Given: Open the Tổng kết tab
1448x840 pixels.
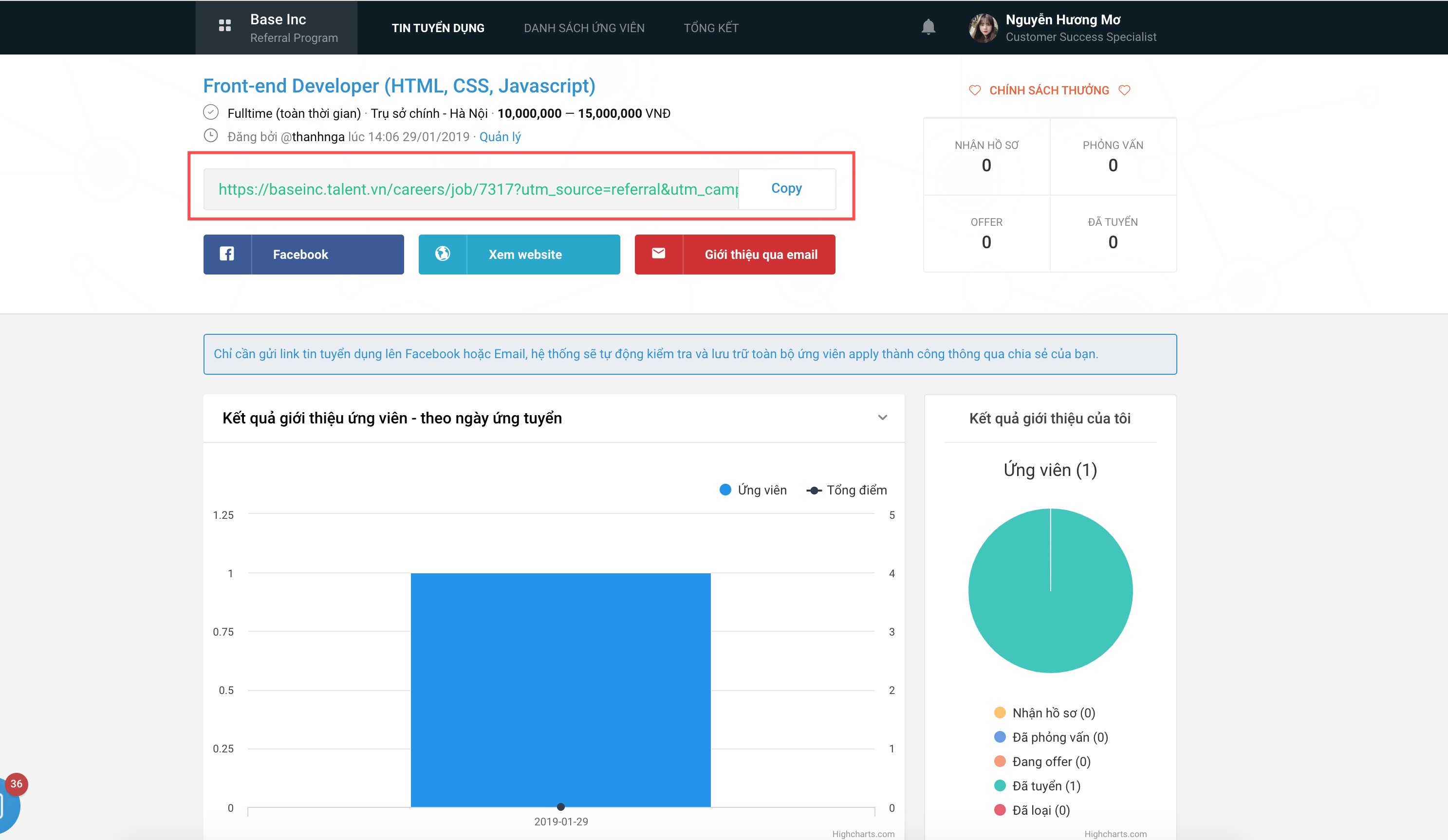Looking at the screenshot, I should tap(711, 28).
